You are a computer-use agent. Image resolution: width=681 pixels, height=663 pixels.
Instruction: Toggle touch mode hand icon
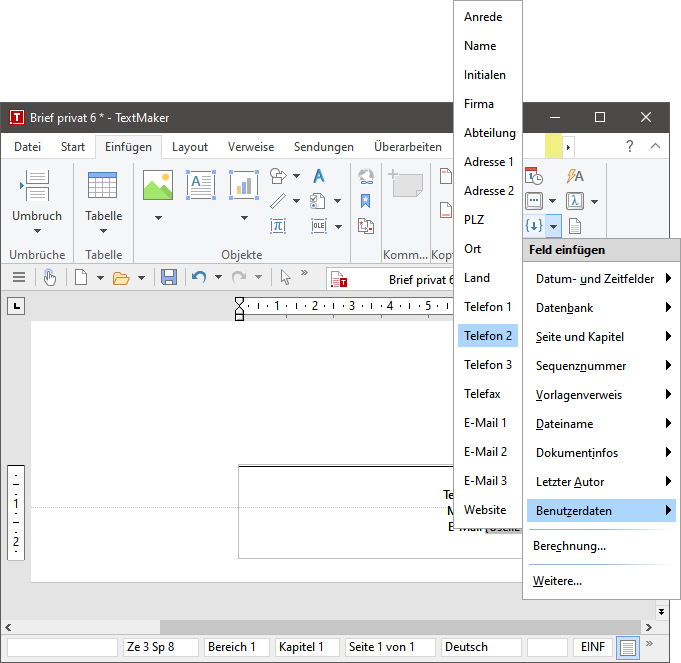50,277
